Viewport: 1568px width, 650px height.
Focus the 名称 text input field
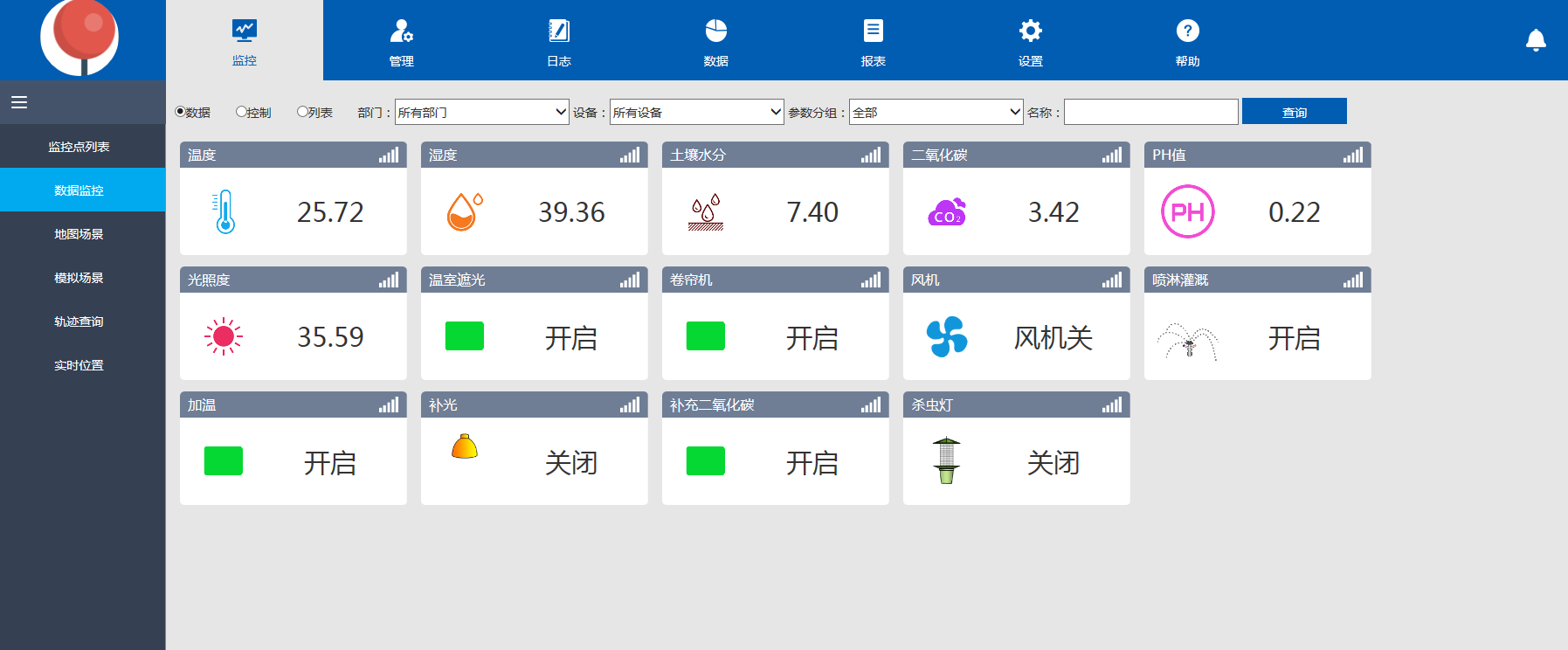1150,112
